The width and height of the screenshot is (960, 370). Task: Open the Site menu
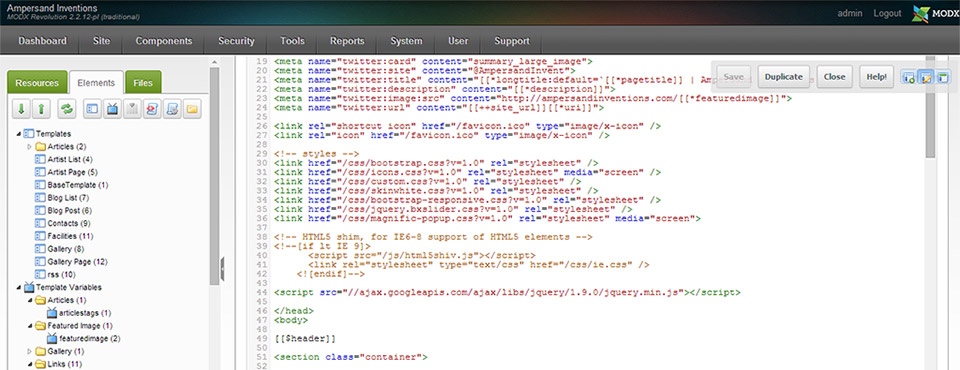coord(102,41)
